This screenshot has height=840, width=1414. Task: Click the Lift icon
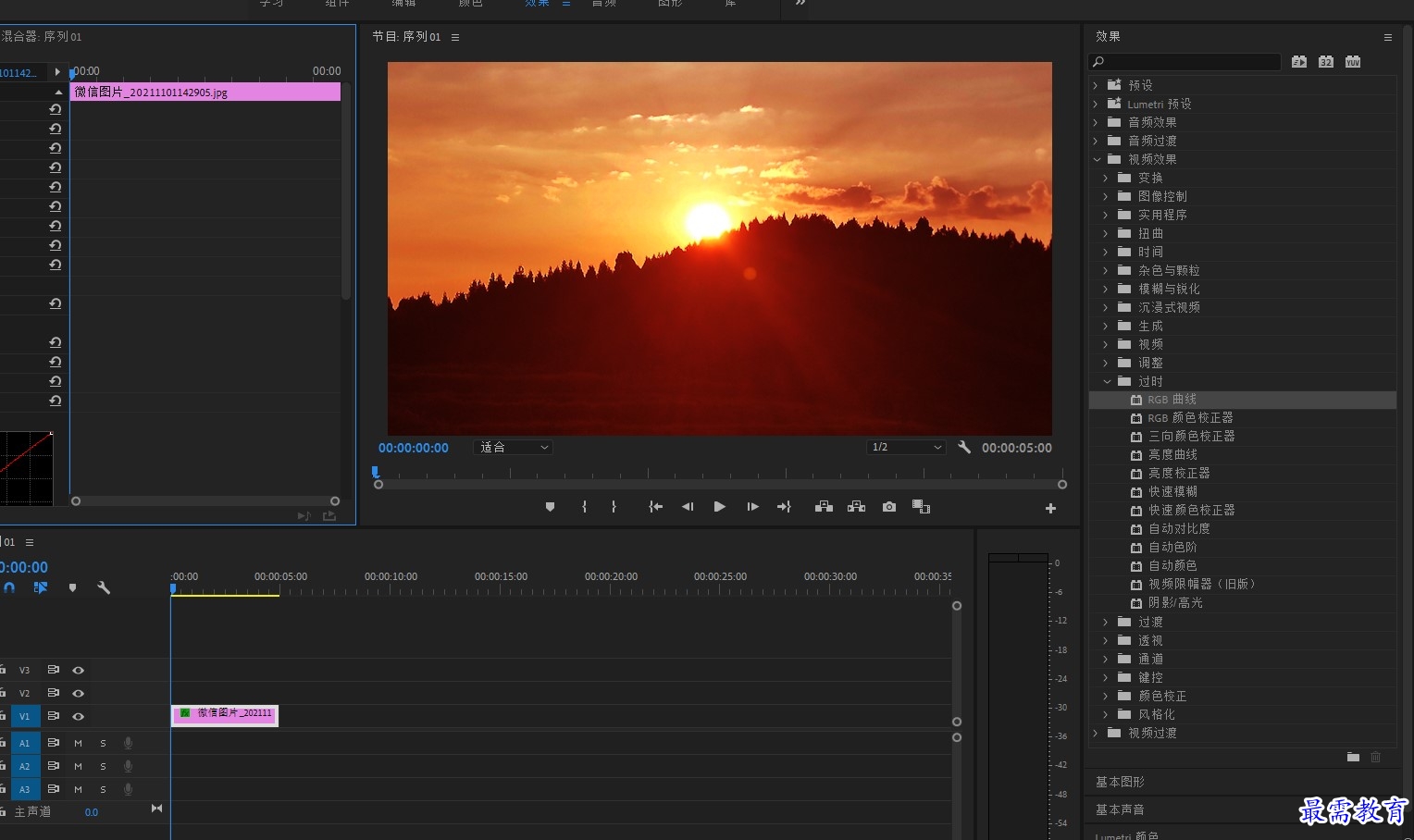[x=824, y=507]
